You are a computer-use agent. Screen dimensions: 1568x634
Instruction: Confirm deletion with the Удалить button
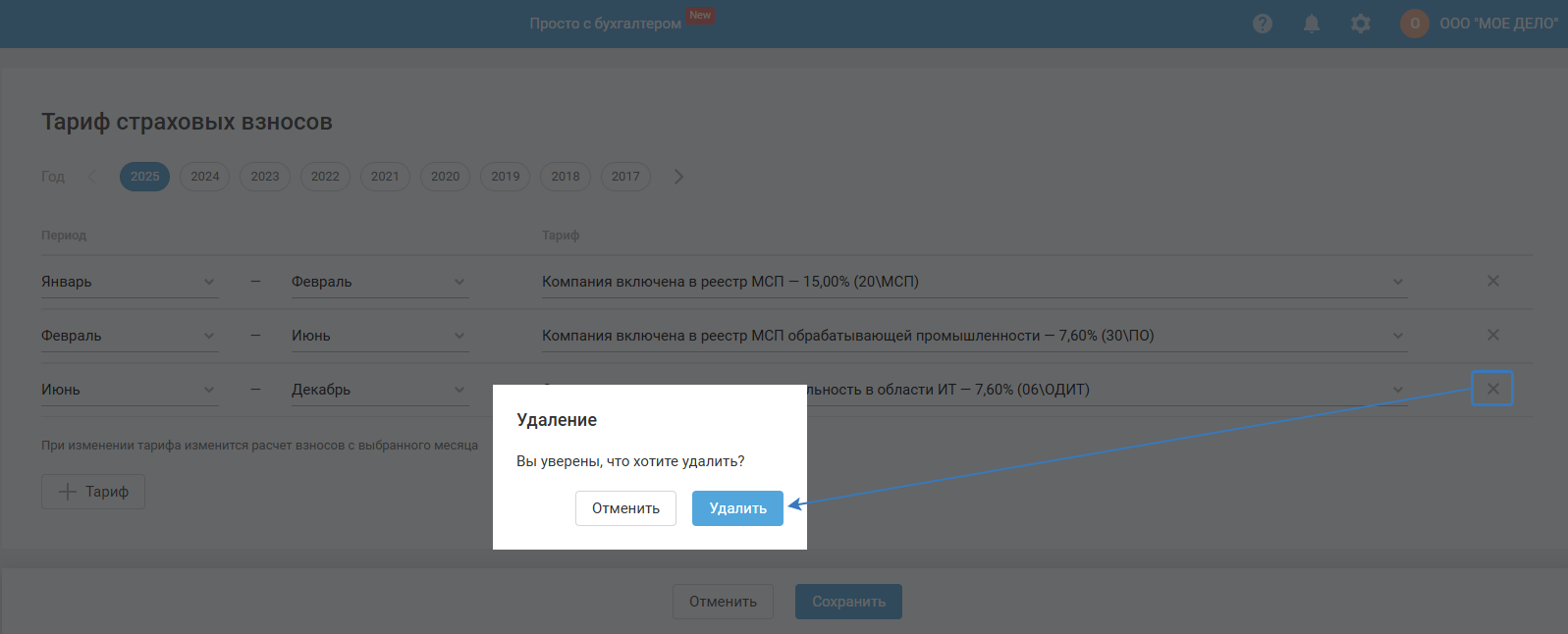coord(737,508)
